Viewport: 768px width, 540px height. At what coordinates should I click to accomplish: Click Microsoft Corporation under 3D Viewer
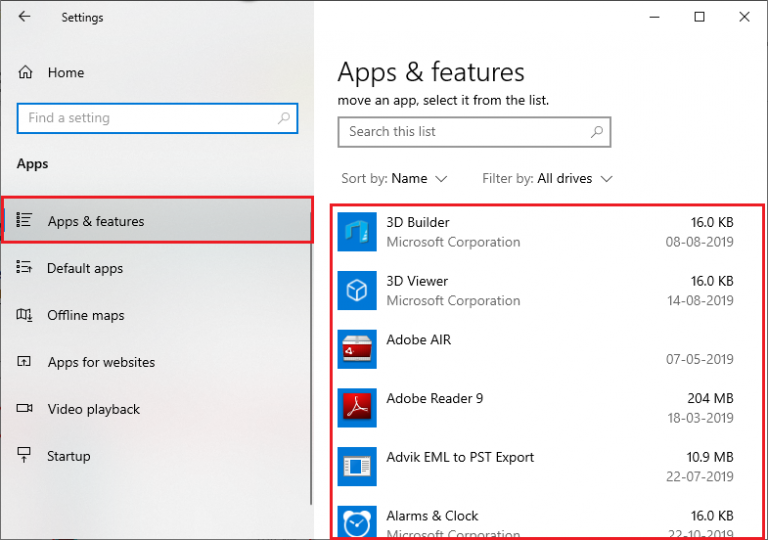tap(453, 300)
